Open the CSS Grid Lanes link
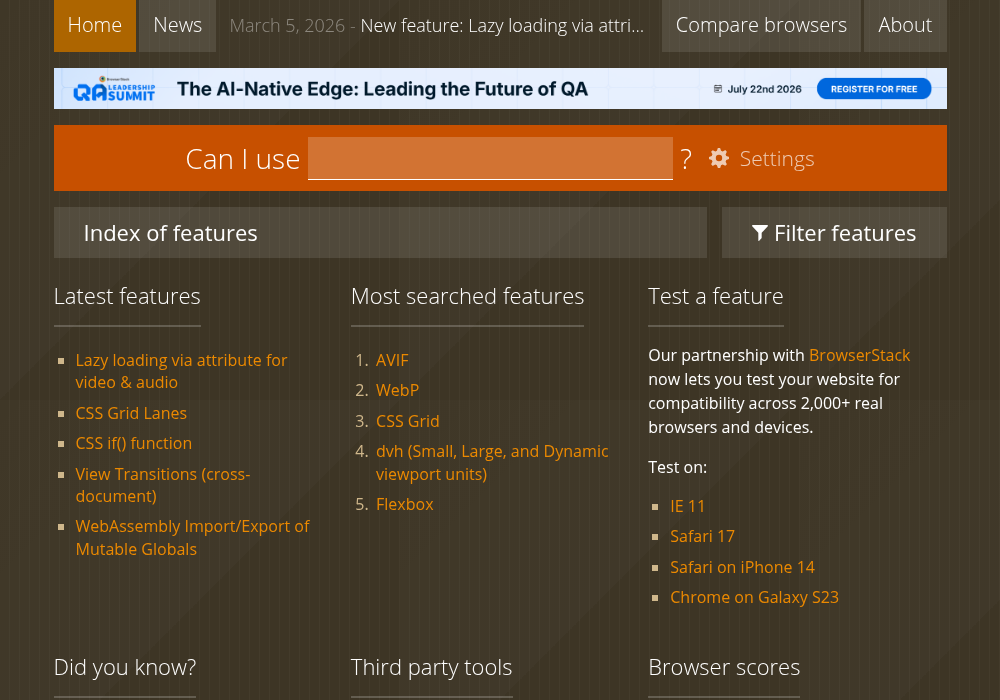 click(x=131, y=413)
